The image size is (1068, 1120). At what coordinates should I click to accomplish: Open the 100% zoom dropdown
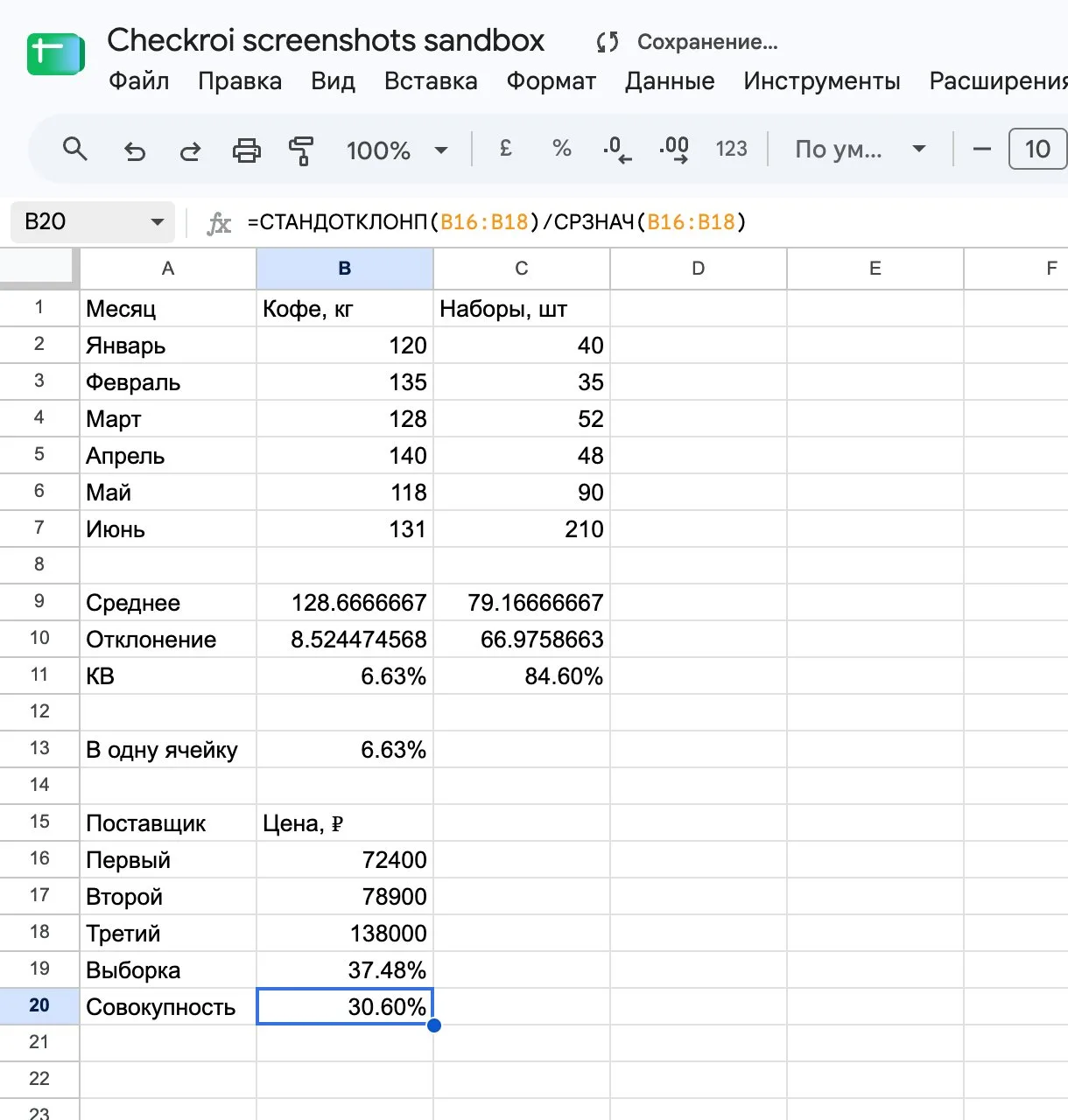(397, 150)
